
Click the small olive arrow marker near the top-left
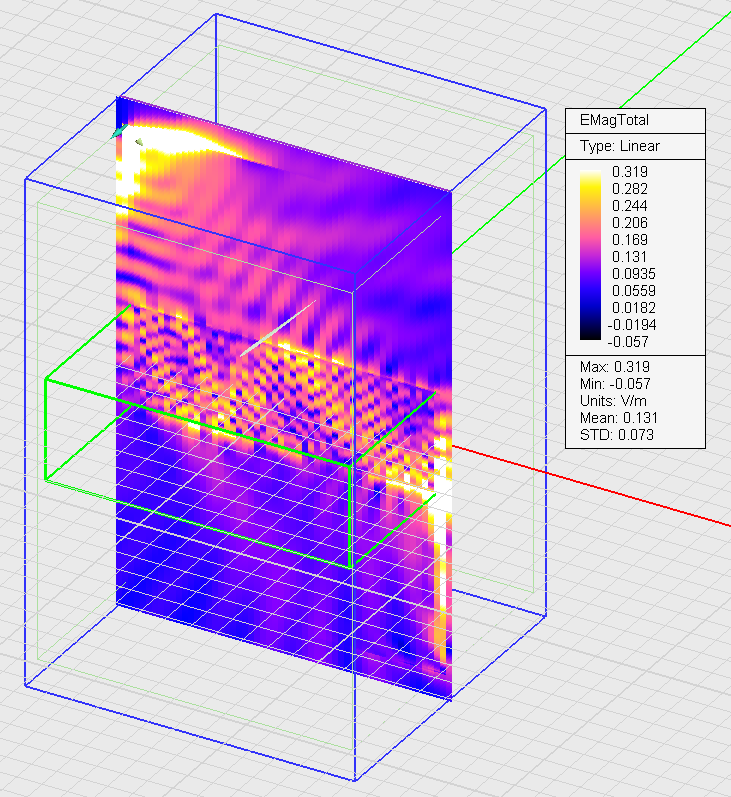pyautogui.click(x=139, y=142)
